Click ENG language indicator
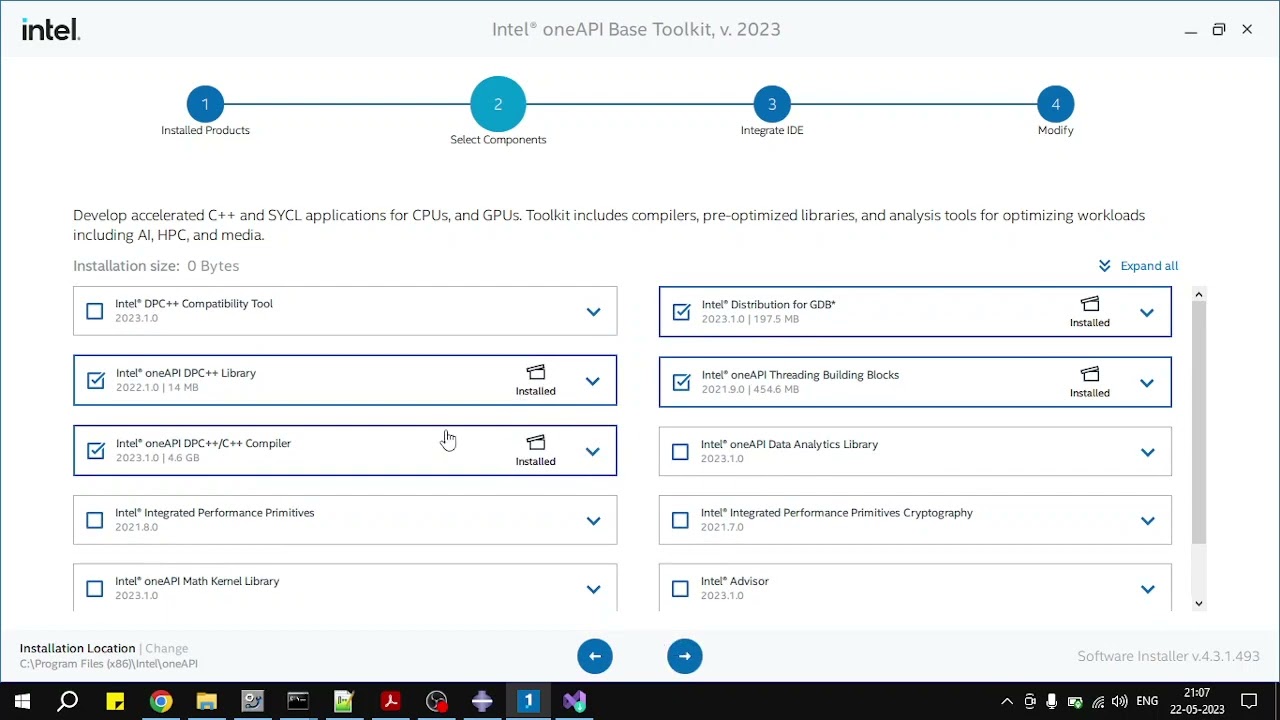 point(1147,701)
